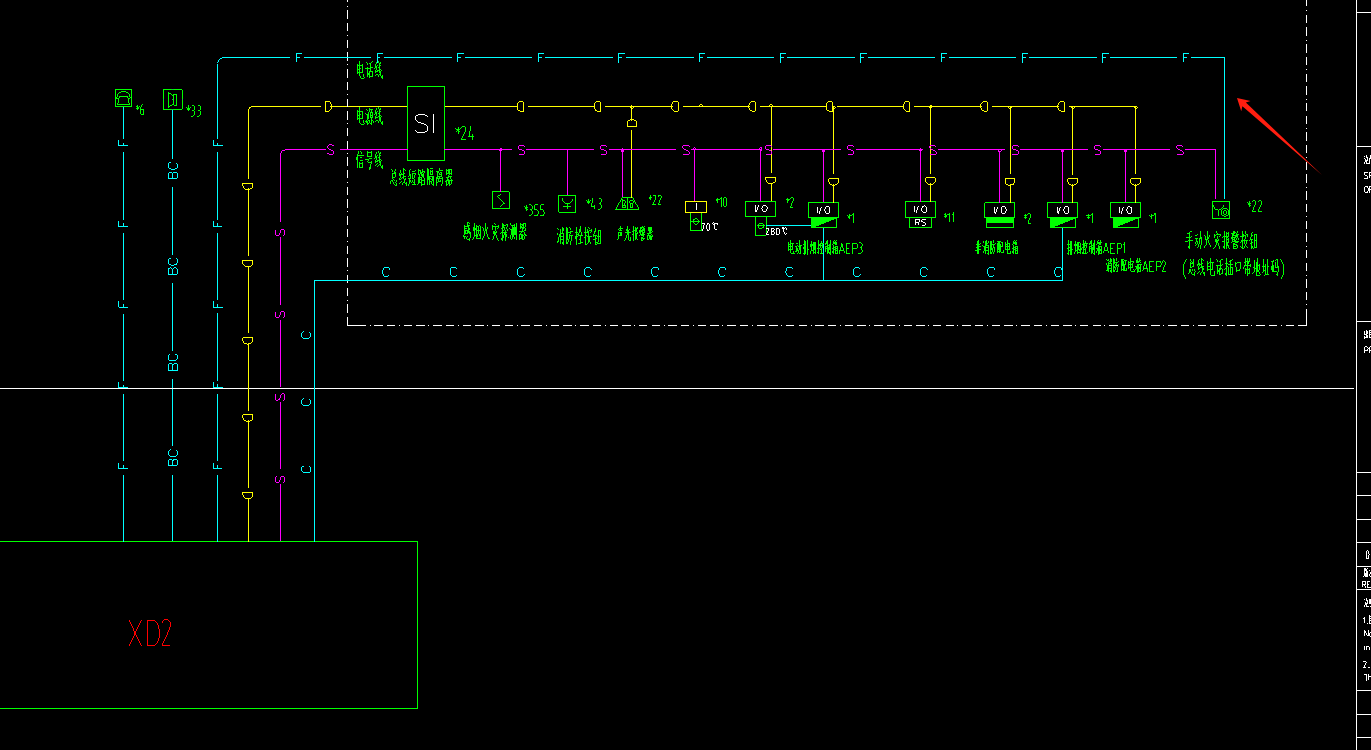Select the manual fire alarm button symbol
1371x750 pixels.
[1221, 210]
